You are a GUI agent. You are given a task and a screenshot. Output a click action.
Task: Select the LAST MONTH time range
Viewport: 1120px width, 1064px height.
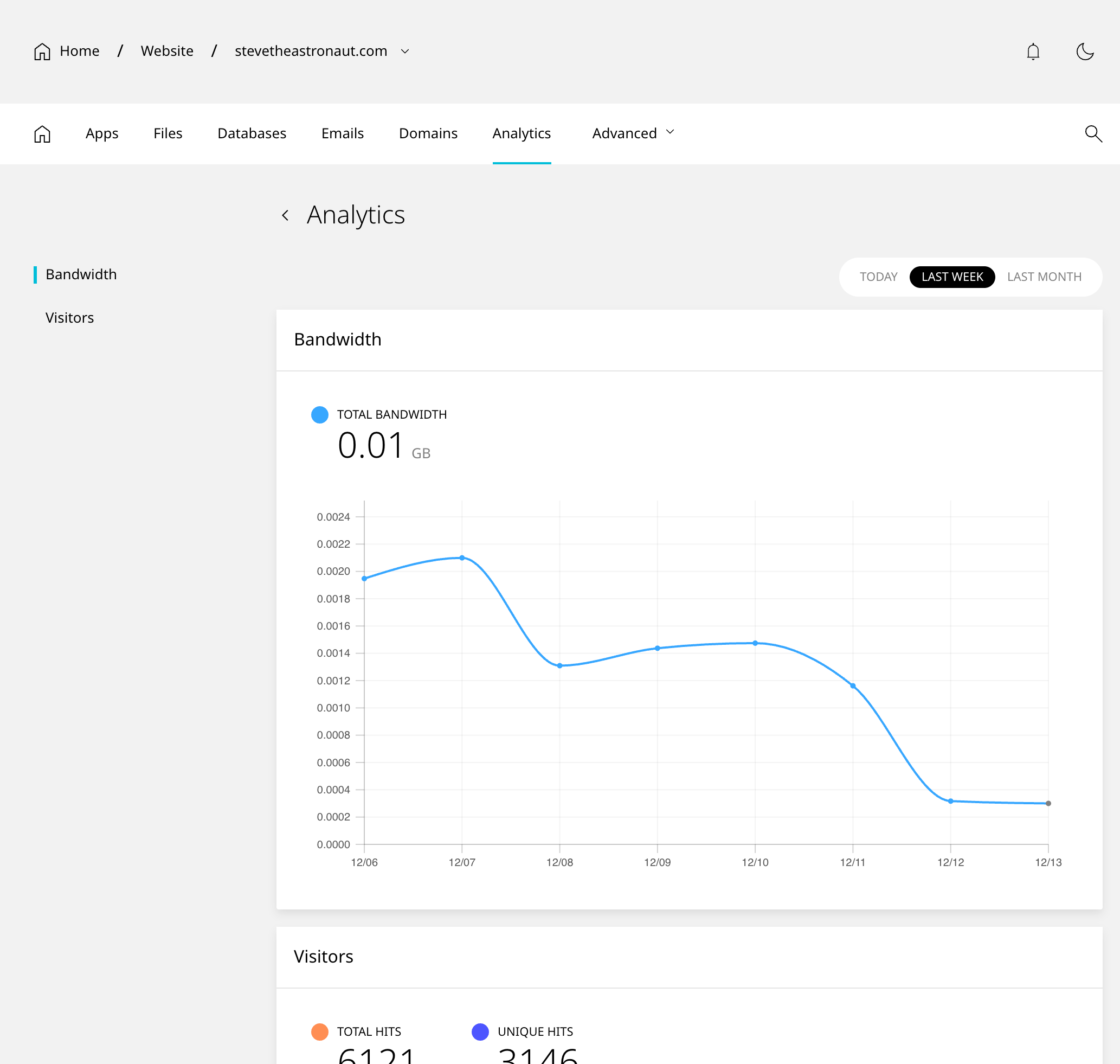coord(1044,277)
